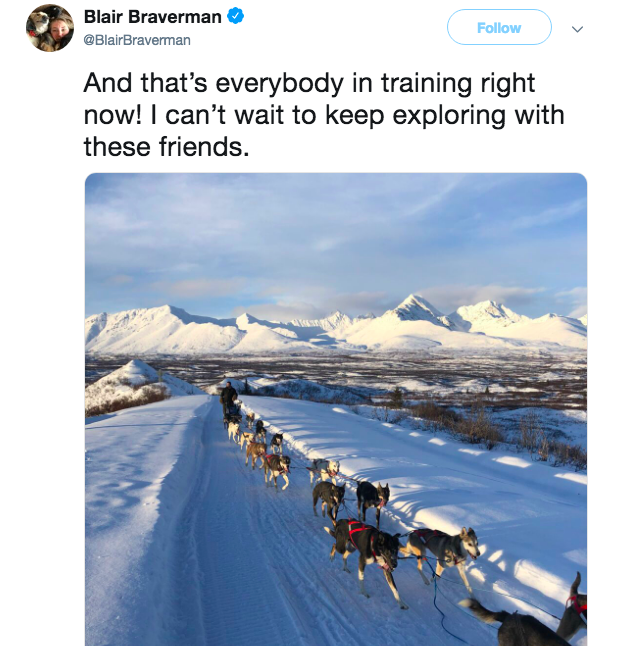Open the Blair Braverman display name link
Viewport: 622px width, 646px height.
tap(152, 17)
